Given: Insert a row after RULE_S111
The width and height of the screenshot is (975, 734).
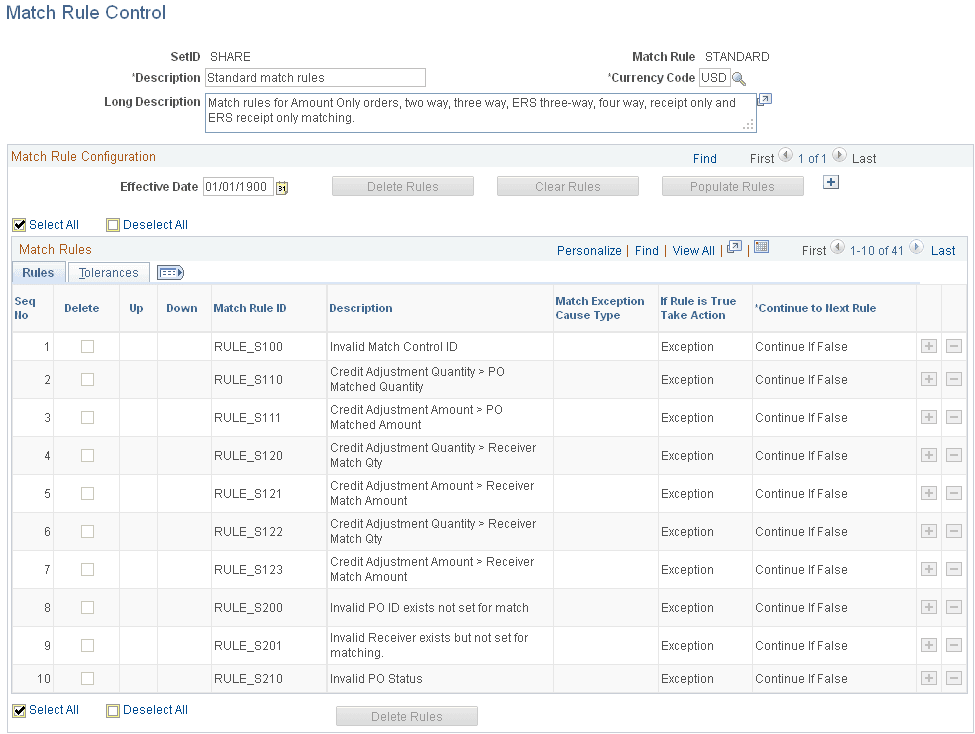Looking at the screenshot, I should click(928, 417).
